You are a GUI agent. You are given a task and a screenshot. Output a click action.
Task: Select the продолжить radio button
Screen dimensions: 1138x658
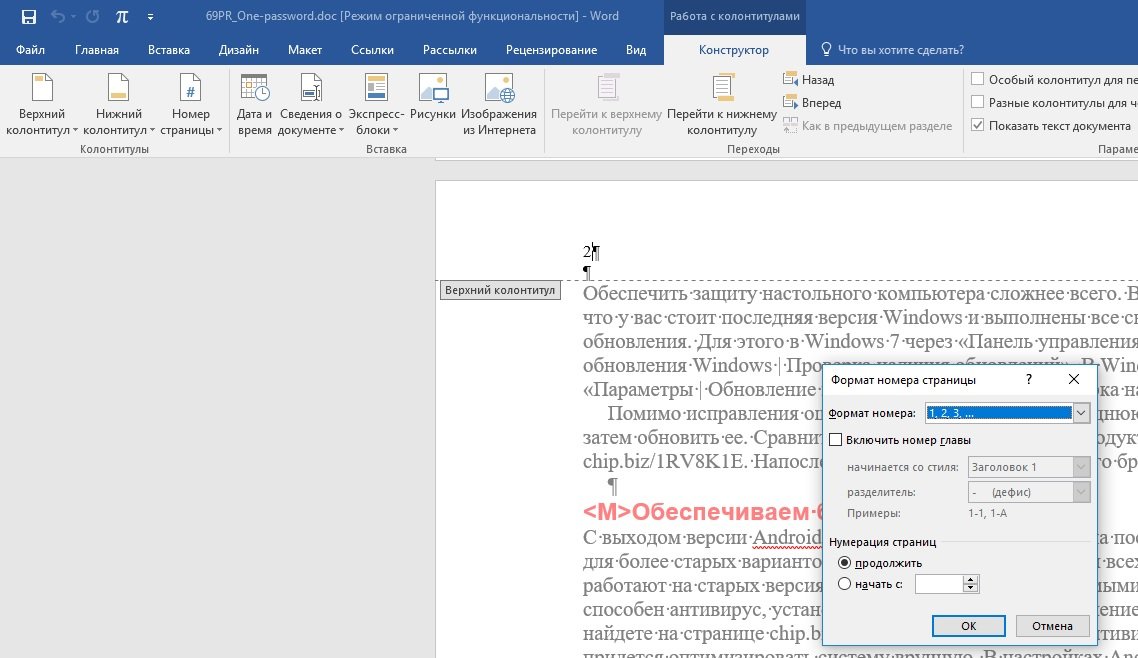coord(846,563)
